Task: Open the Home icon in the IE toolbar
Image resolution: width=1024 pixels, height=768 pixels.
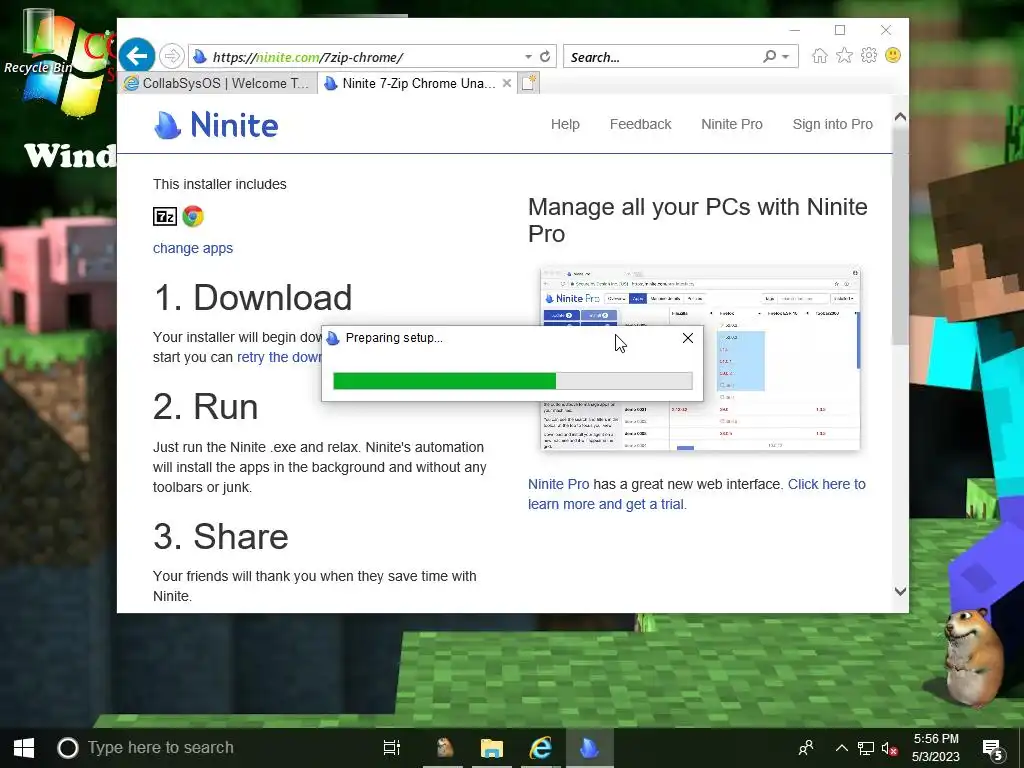Action: (x=820, y=56)
